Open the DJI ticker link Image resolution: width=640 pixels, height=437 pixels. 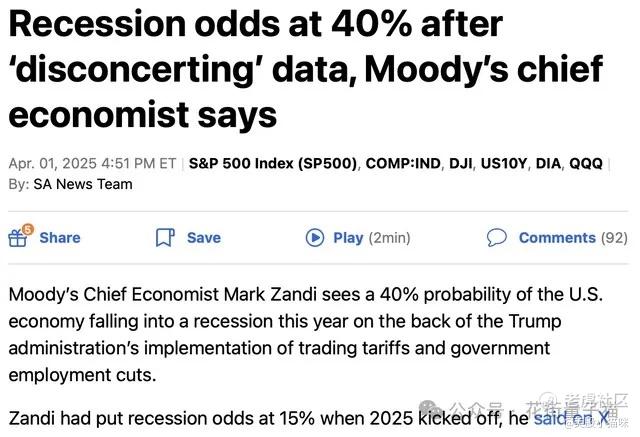tap(460, 164)
